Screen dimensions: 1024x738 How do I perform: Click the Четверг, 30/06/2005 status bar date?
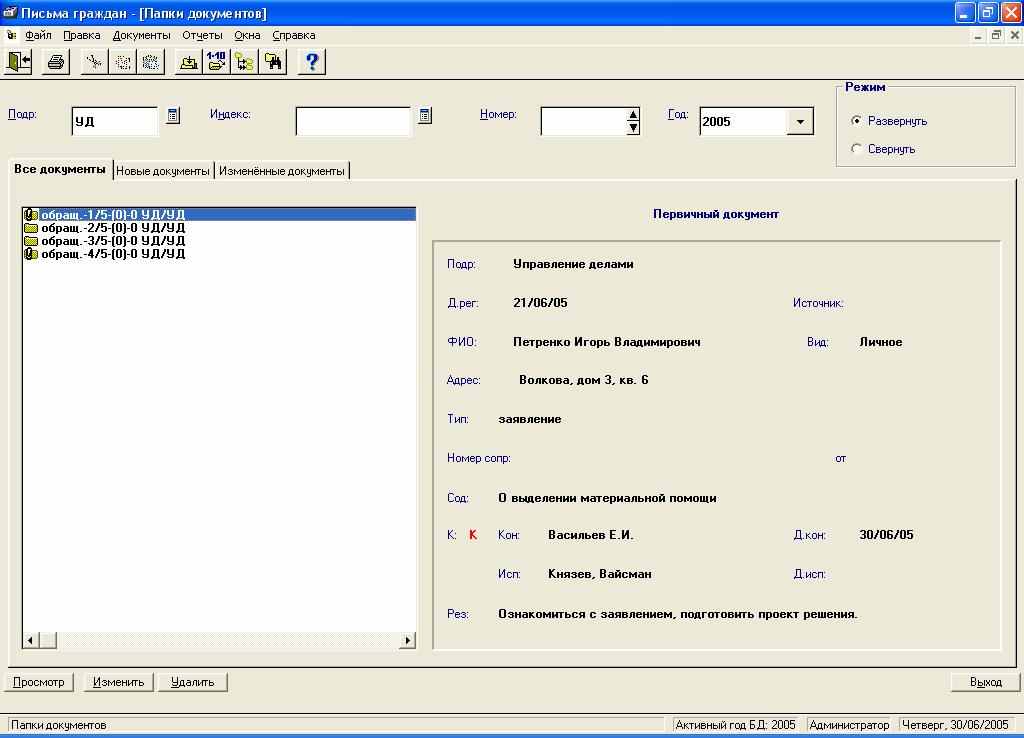point(955,725)
